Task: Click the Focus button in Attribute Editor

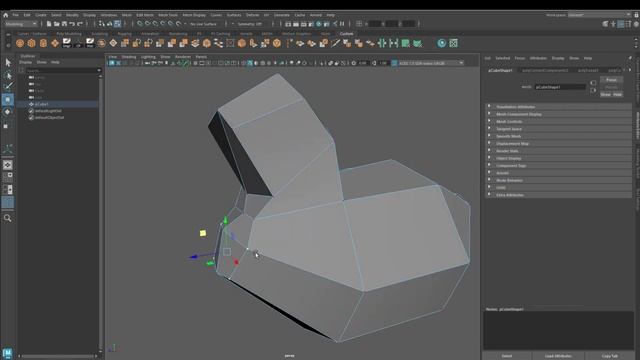Action: pyautogui.click(x=611, y=80)
